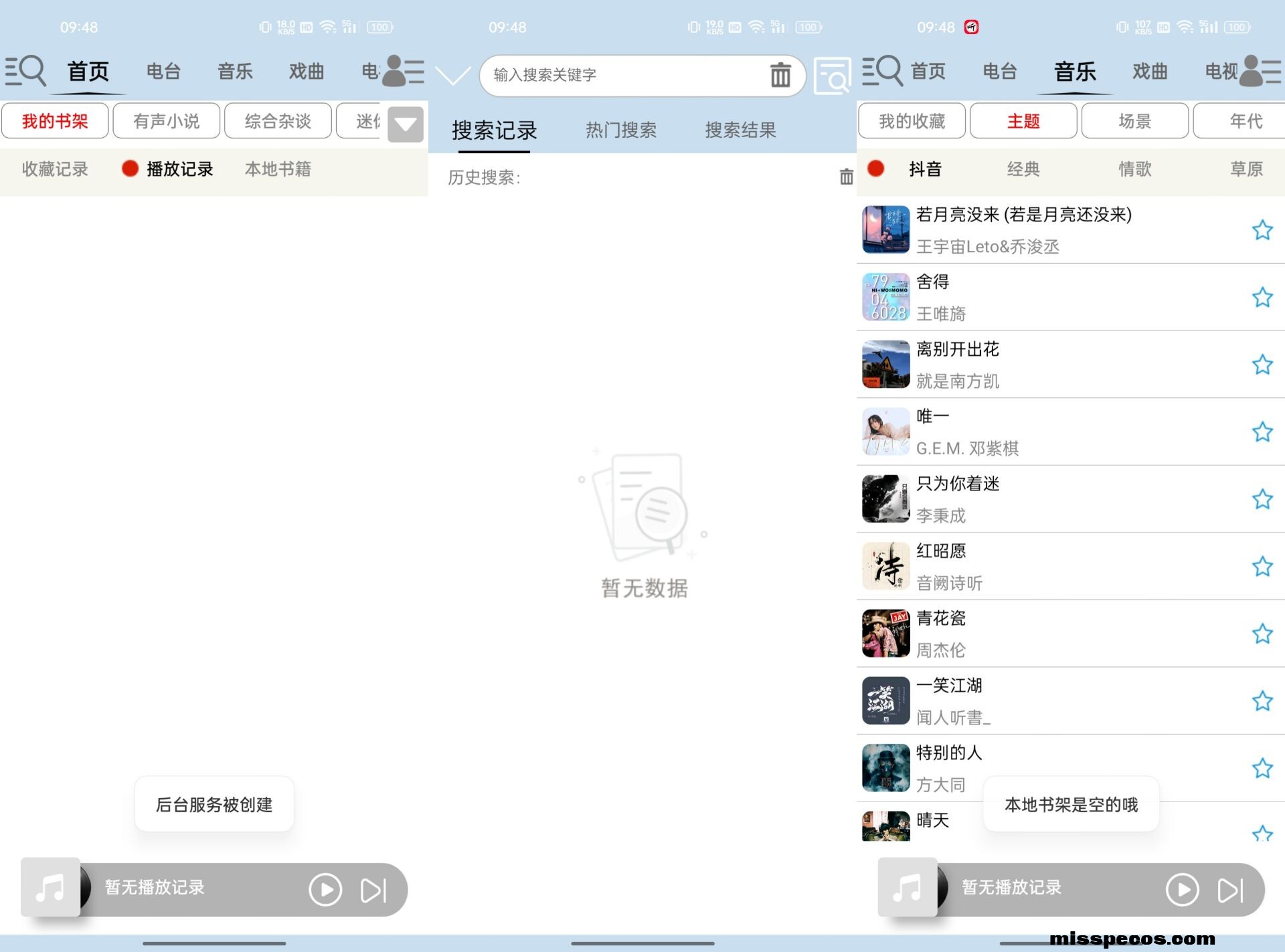Favorite the song 红昭愿 with star
This screenshot has height=952, width=1285.
pos(1262,567)
